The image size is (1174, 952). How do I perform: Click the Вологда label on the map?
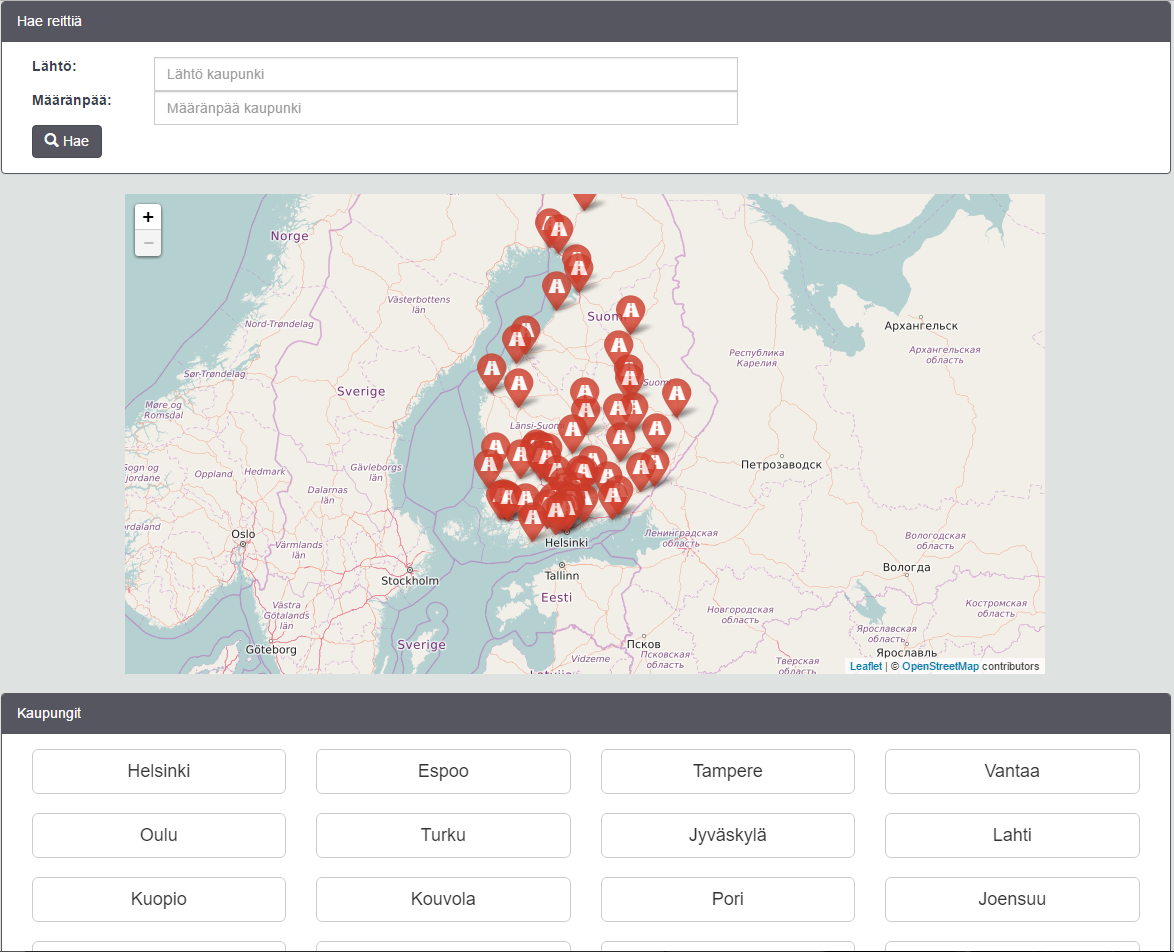(x=906, y=567)
